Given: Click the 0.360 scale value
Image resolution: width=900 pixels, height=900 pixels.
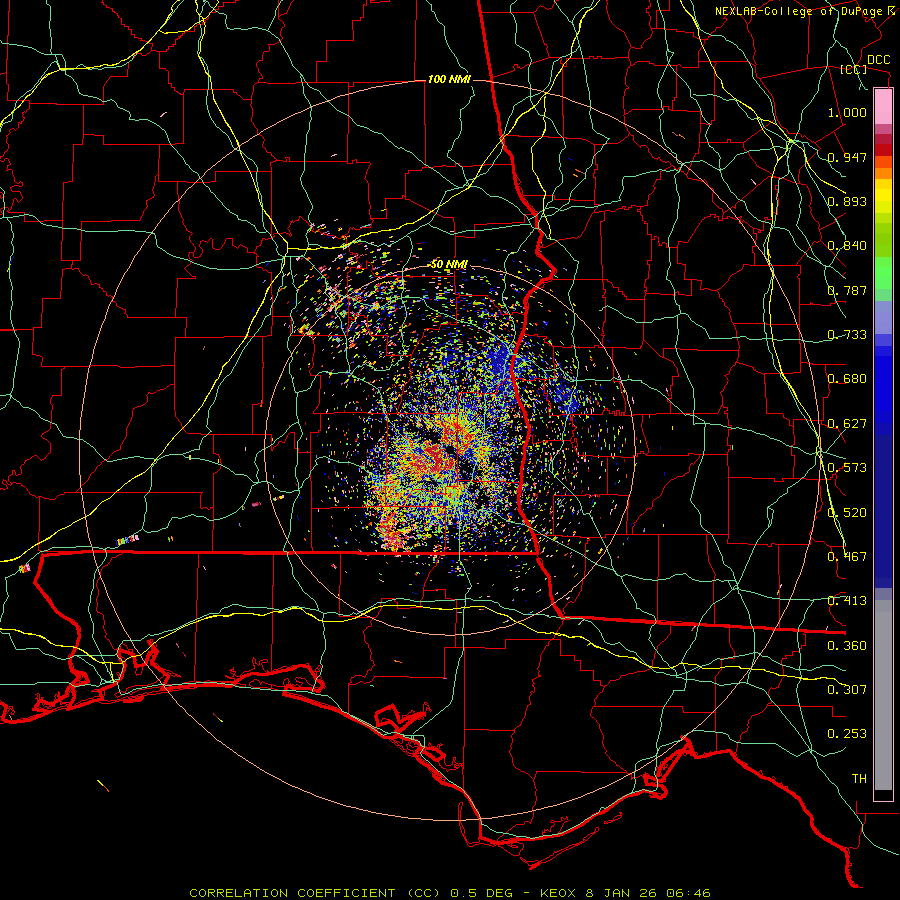Looking at the screenshot, I should tap(847, 646).
